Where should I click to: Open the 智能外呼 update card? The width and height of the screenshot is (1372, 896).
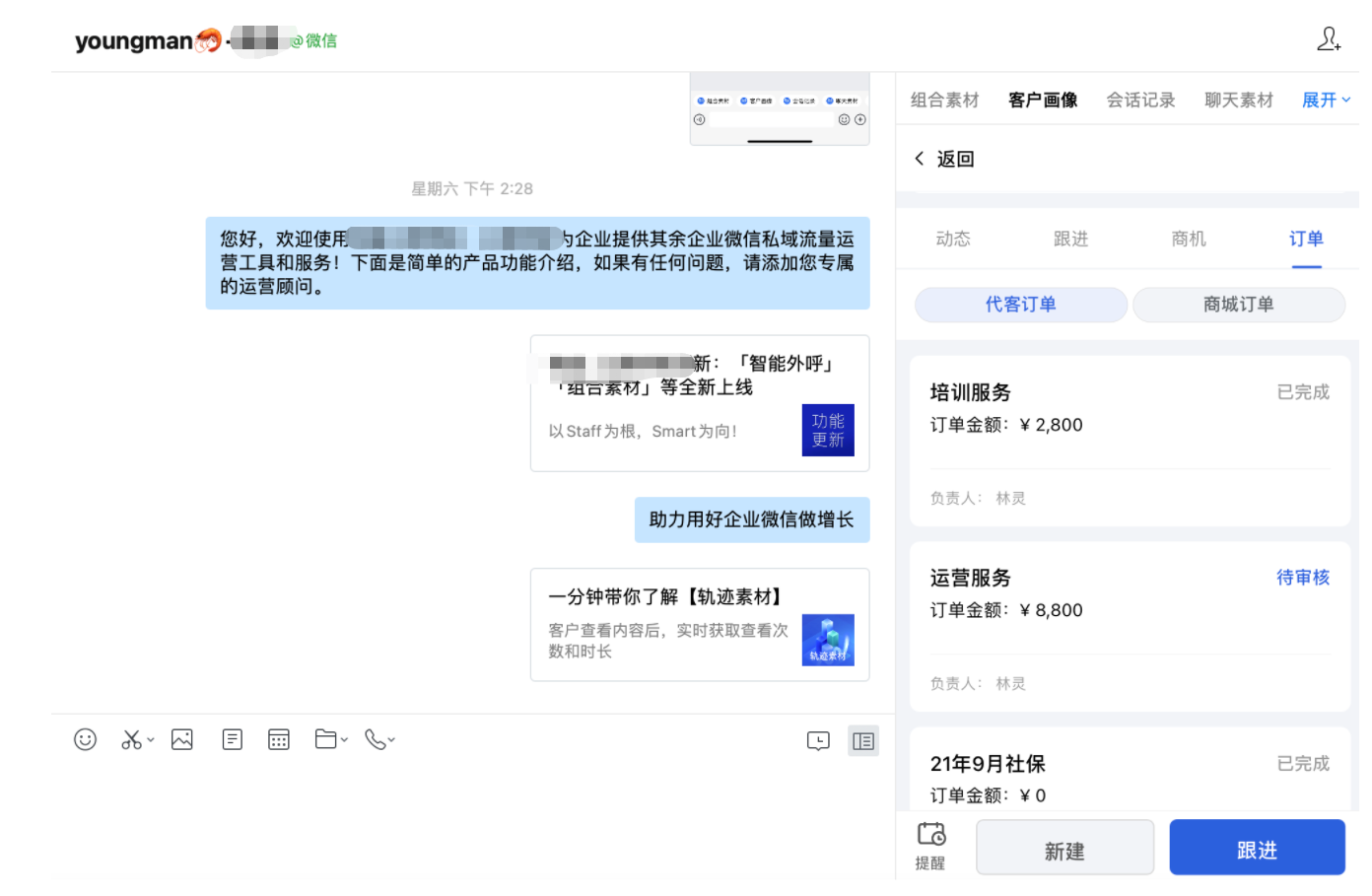700,403
